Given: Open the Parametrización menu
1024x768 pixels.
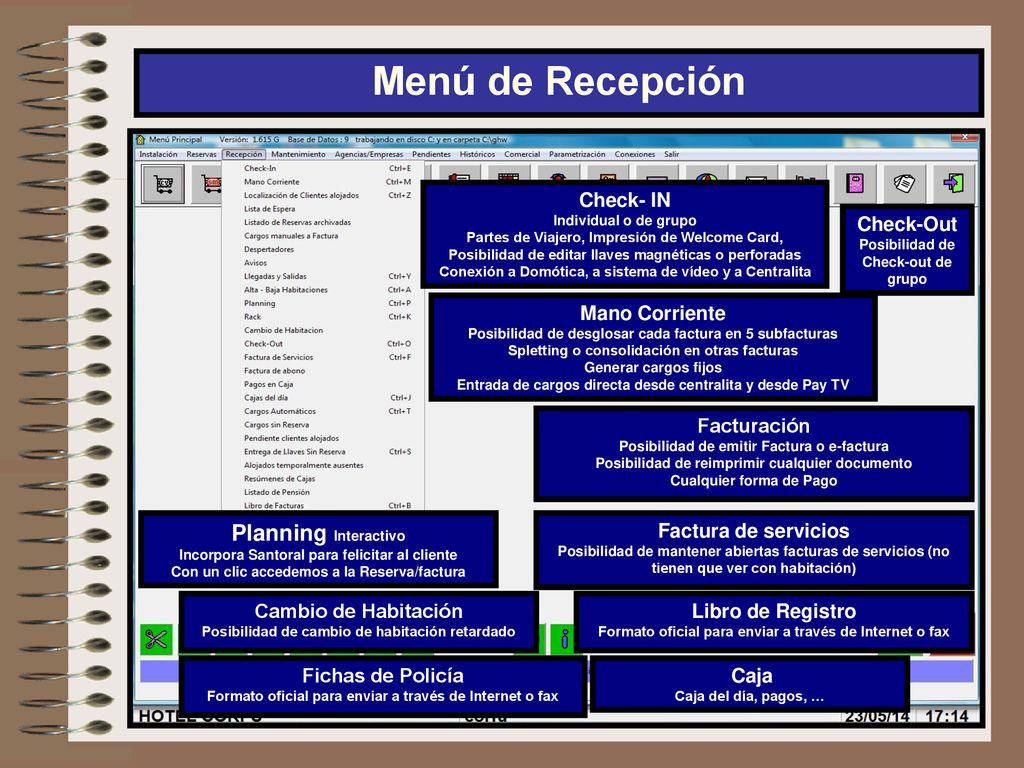Looking at the screenshot, I should (577, 155).
